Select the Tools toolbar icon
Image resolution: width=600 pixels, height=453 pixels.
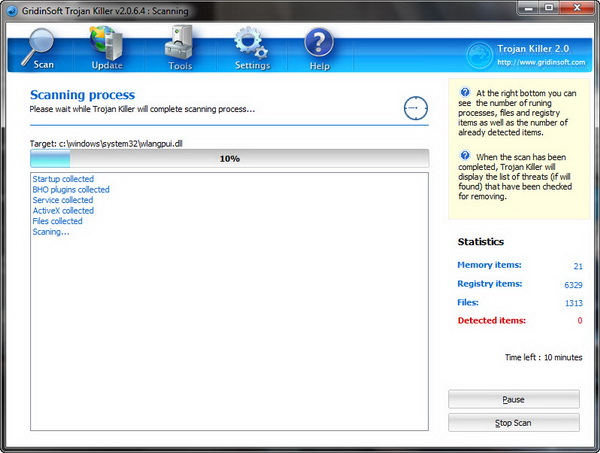pyautogui.click(x=180, y=44)
